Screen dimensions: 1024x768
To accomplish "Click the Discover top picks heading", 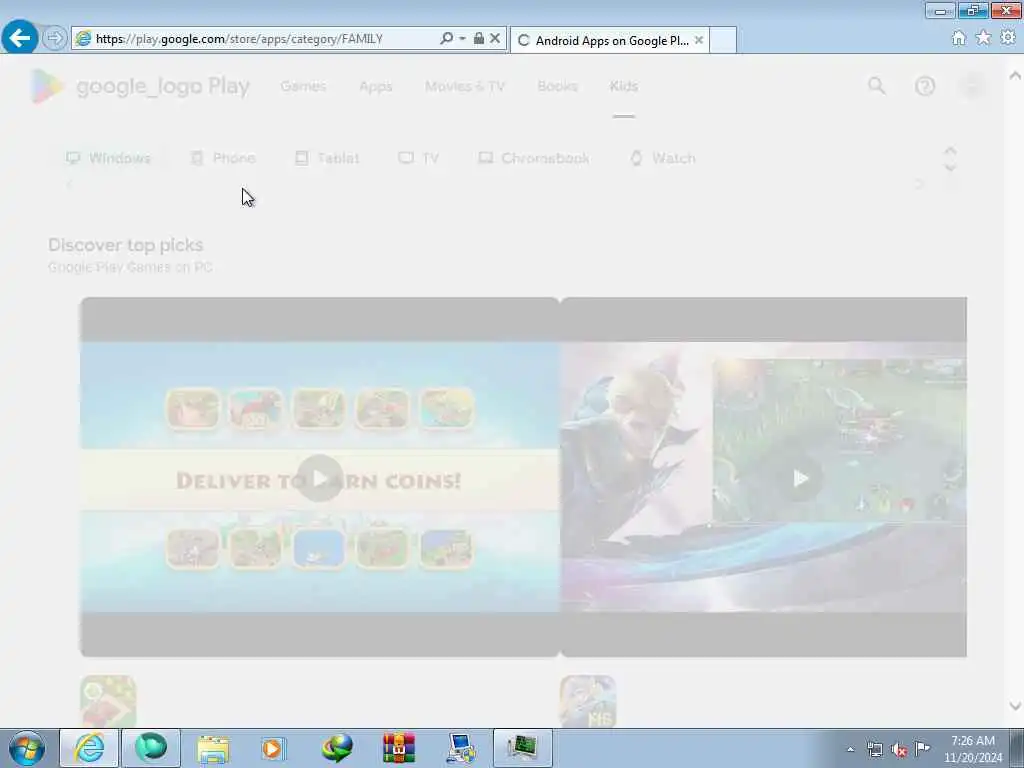I will (x=125, y=245).
